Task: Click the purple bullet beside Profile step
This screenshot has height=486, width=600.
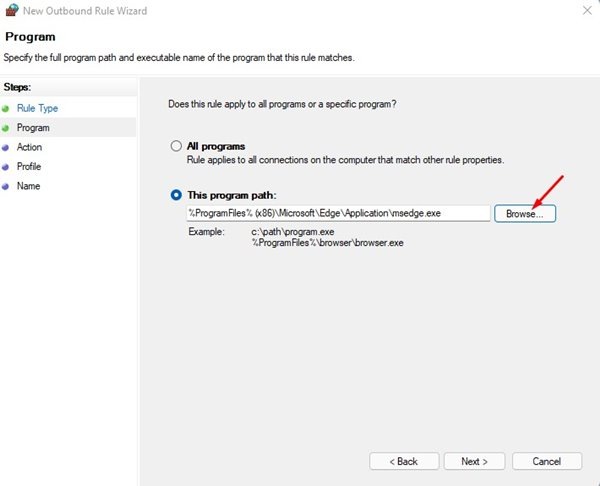Action: pyautogui.click(x=5, y=167)
